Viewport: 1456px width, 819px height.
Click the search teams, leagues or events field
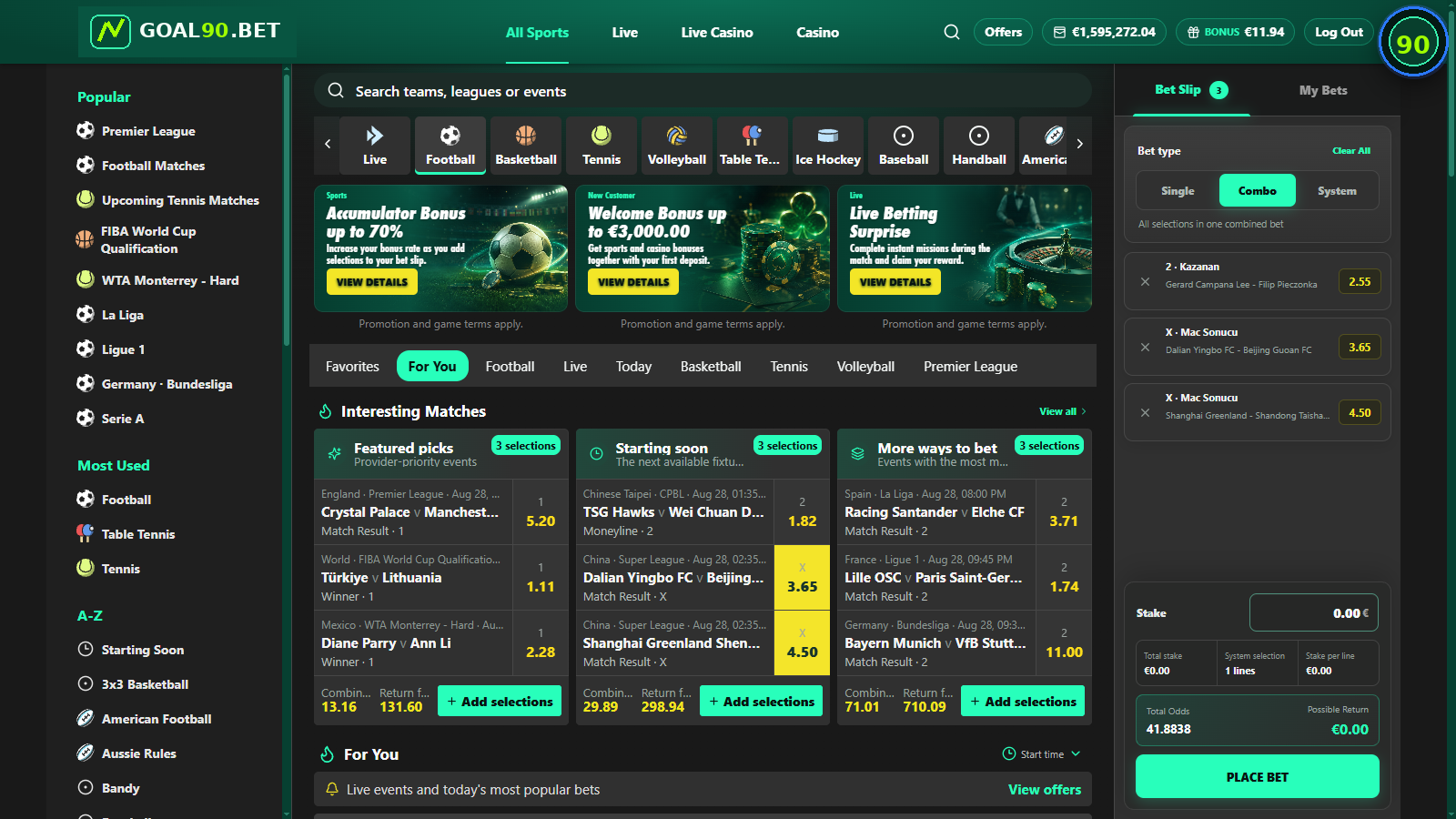pos(703,91)
